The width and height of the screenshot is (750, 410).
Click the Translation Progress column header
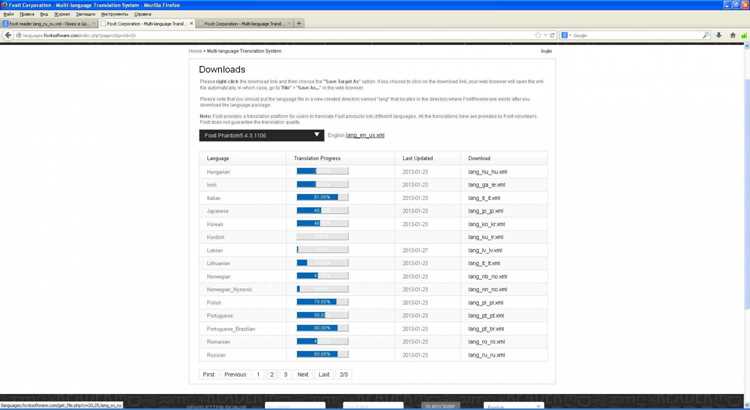(x=317, y=158)
